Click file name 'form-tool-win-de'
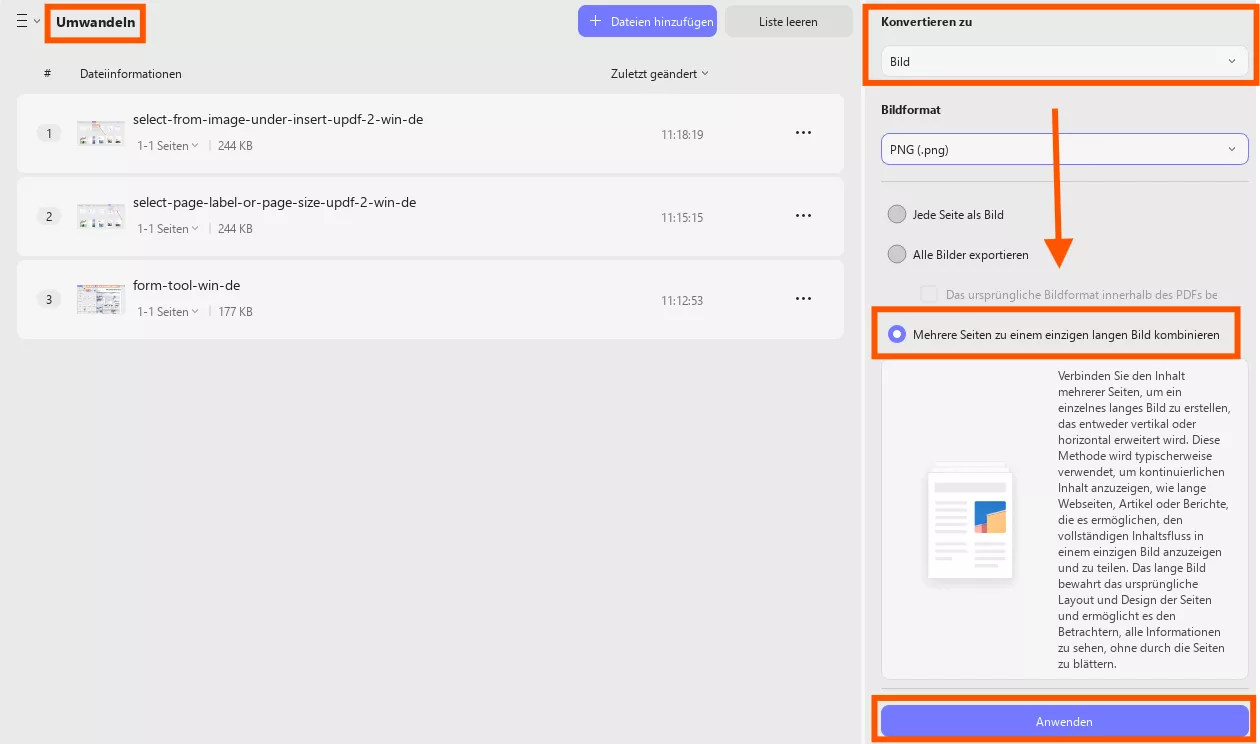The image size is (1260, 744). [187, 285]
